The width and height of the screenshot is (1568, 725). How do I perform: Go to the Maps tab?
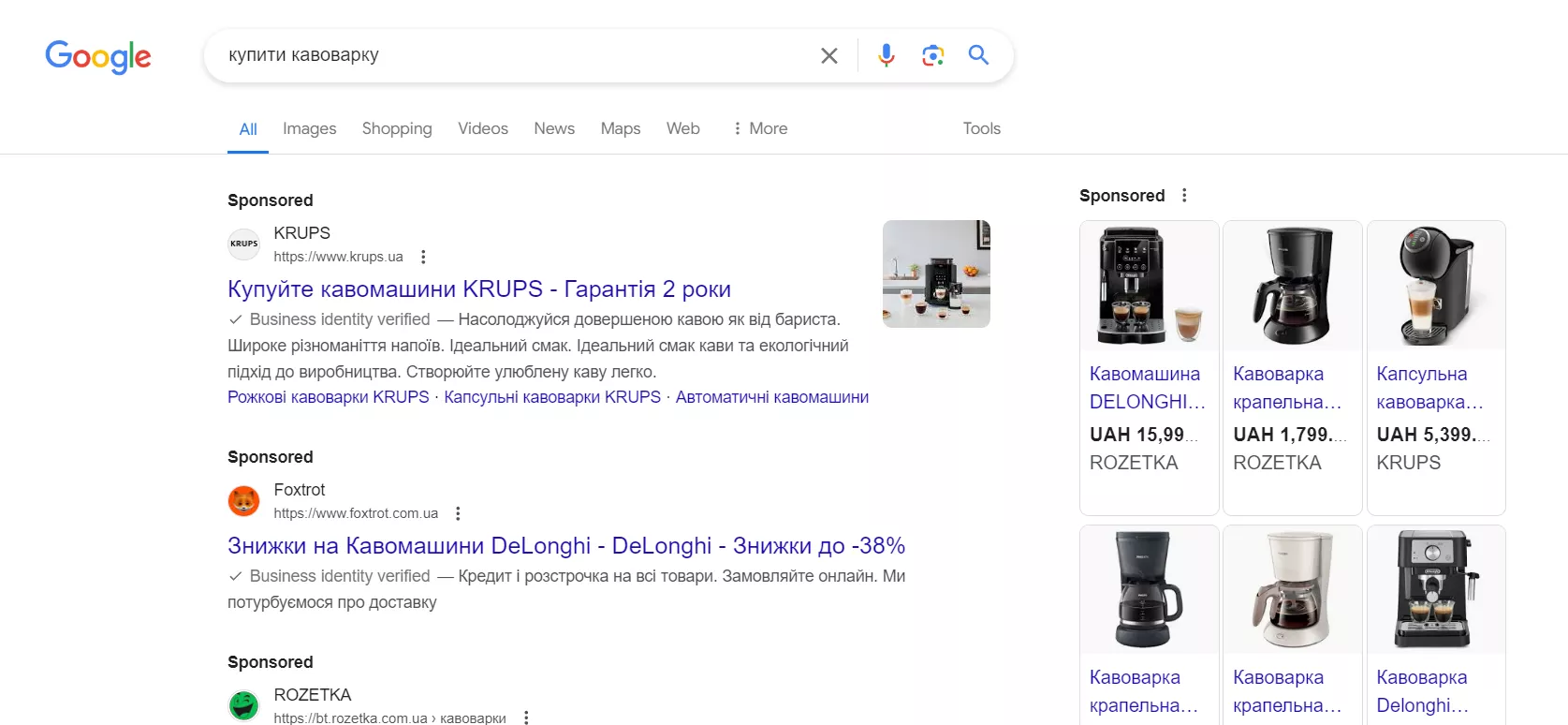tap(621, 128)
